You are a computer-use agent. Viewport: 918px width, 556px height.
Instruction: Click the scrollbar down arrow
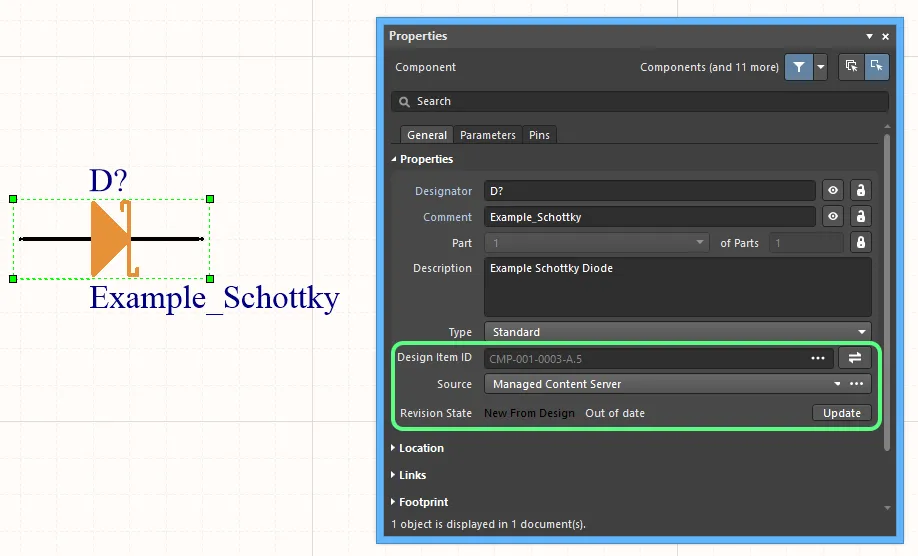point(887,508)
